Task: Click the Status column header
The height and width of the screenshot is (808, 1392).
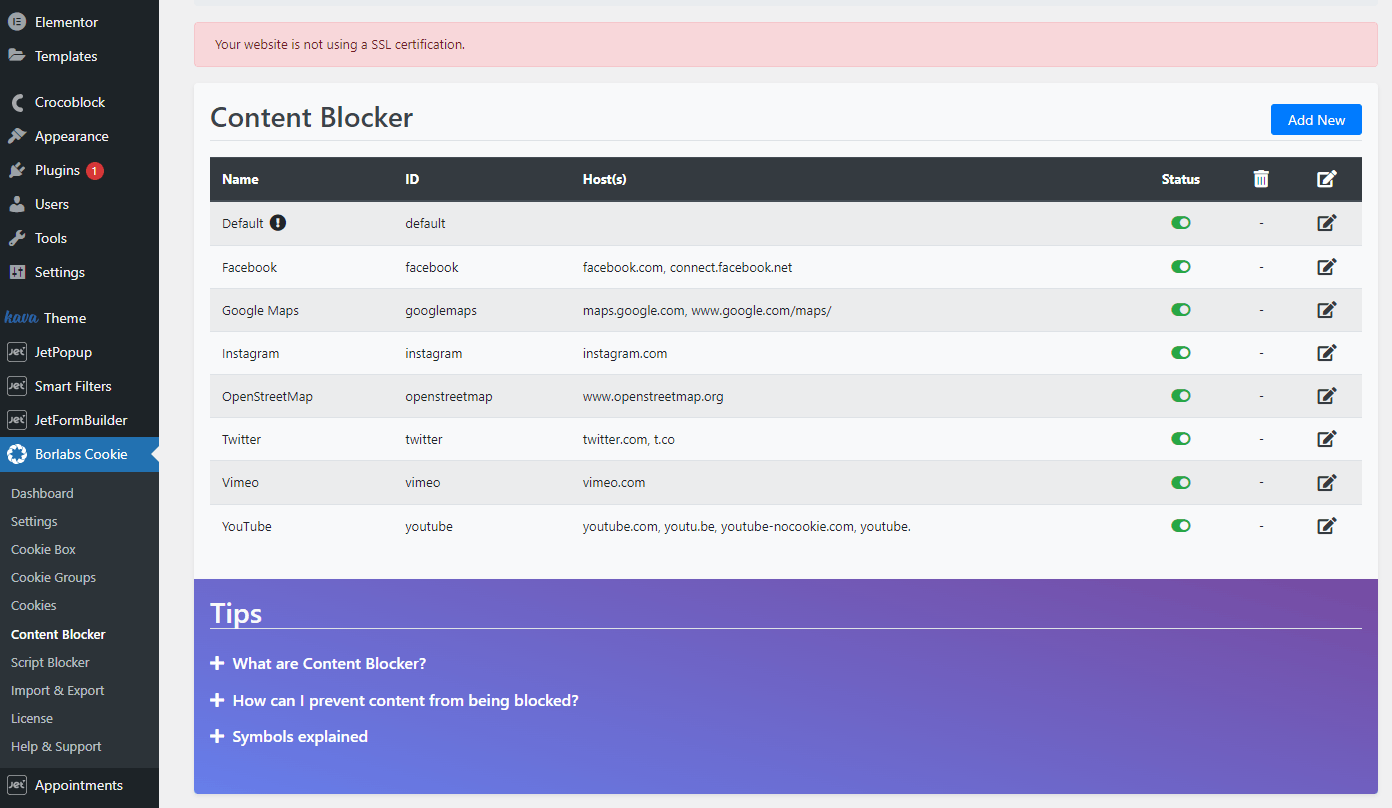Action: pos(1181,179)
